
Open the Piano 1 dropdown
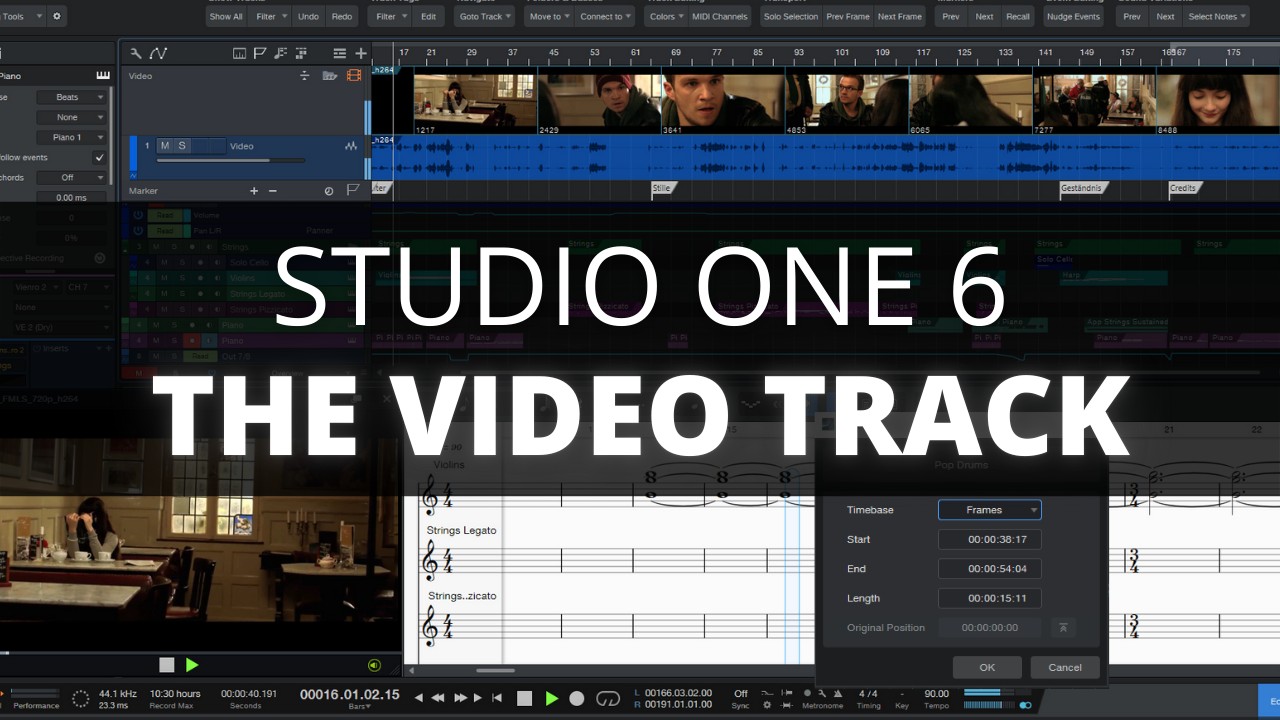(x=72, y=137)
